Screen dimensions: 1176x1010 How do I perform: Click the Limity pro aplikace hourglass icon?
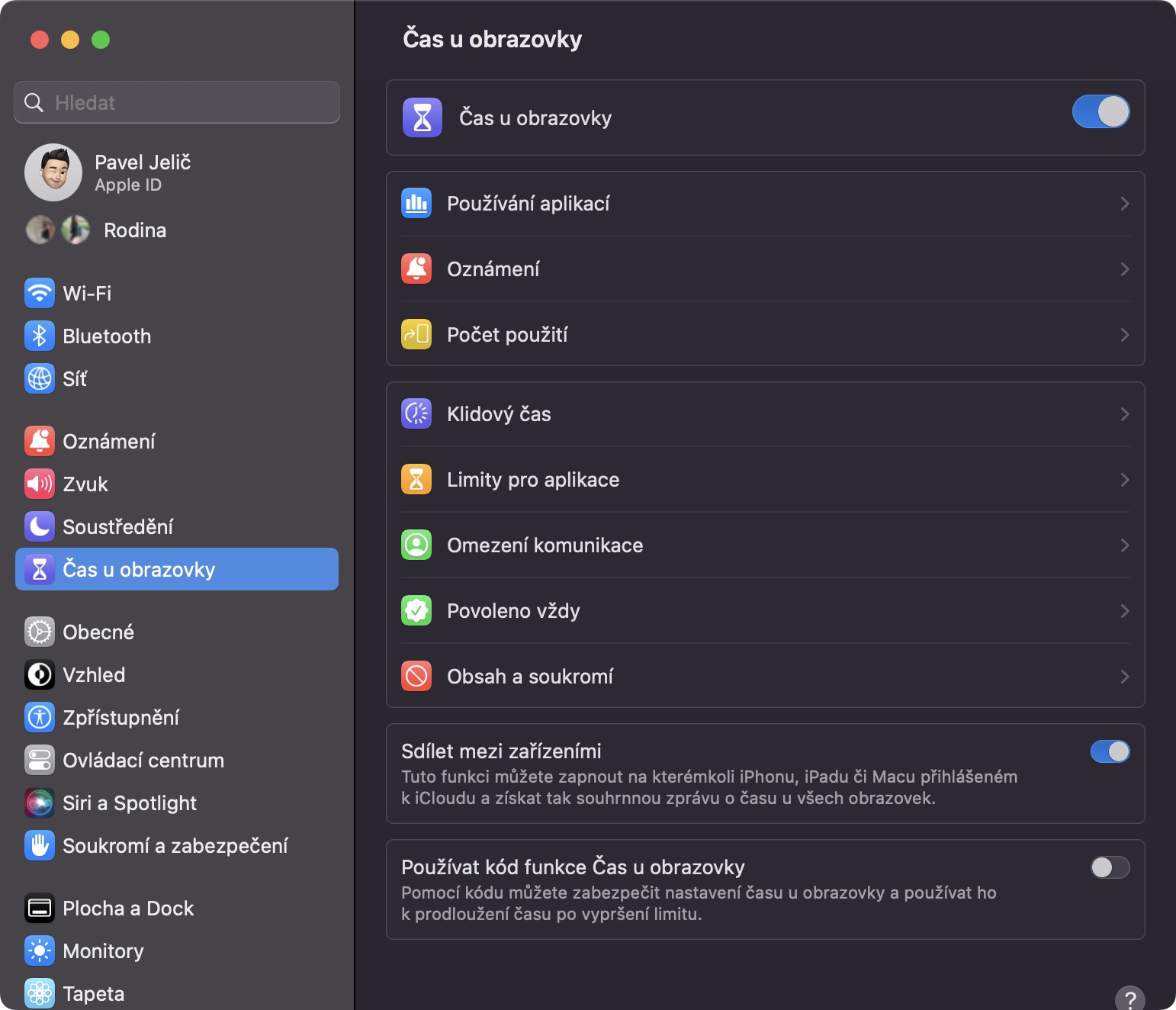point(416,479)
